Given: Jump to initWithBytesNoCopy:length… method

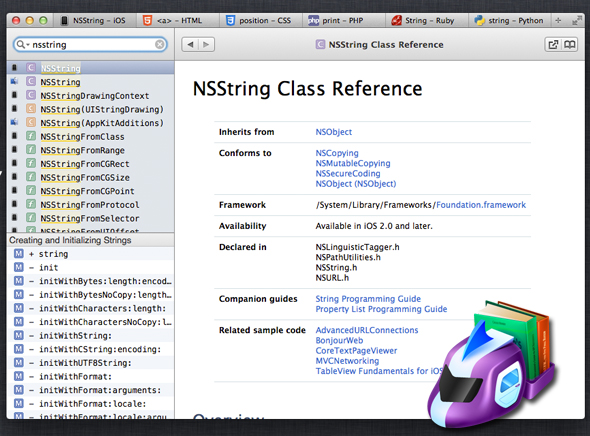Looking at the screenshot, I should [90, 295].
